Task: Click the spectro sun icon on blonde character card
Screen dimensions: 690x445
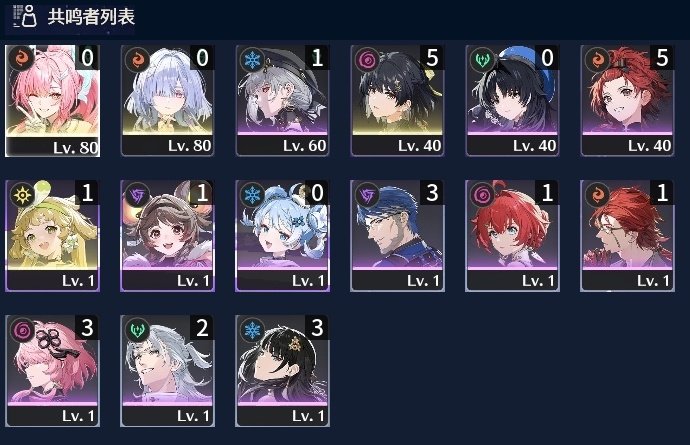Action: click(x=22, y=195)
